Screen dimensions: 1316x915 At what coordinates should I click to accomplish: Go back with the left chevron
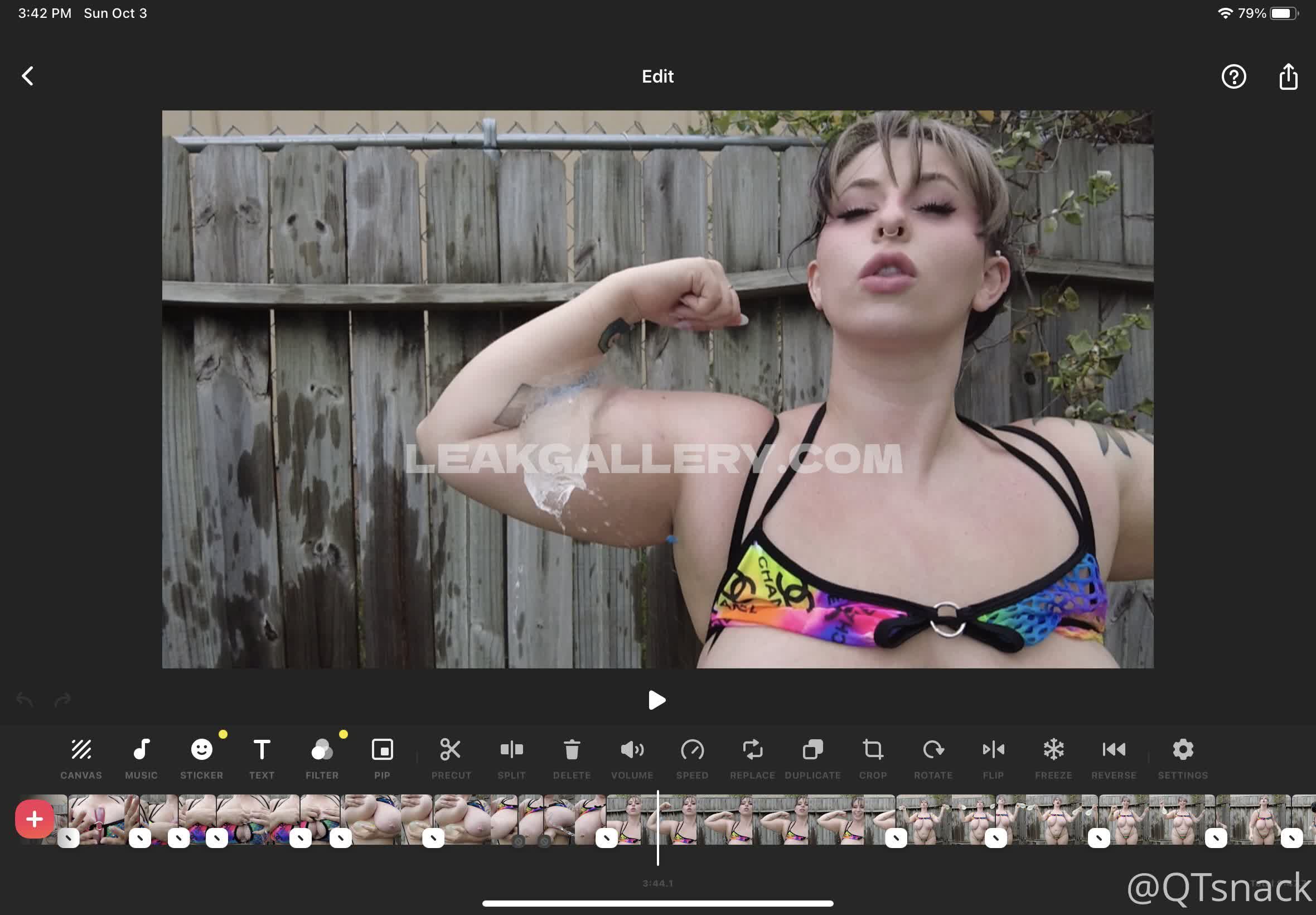(x=27, y=76)
